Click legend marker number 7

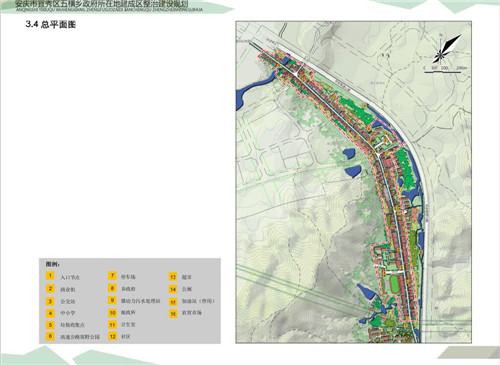pos(112,276)
